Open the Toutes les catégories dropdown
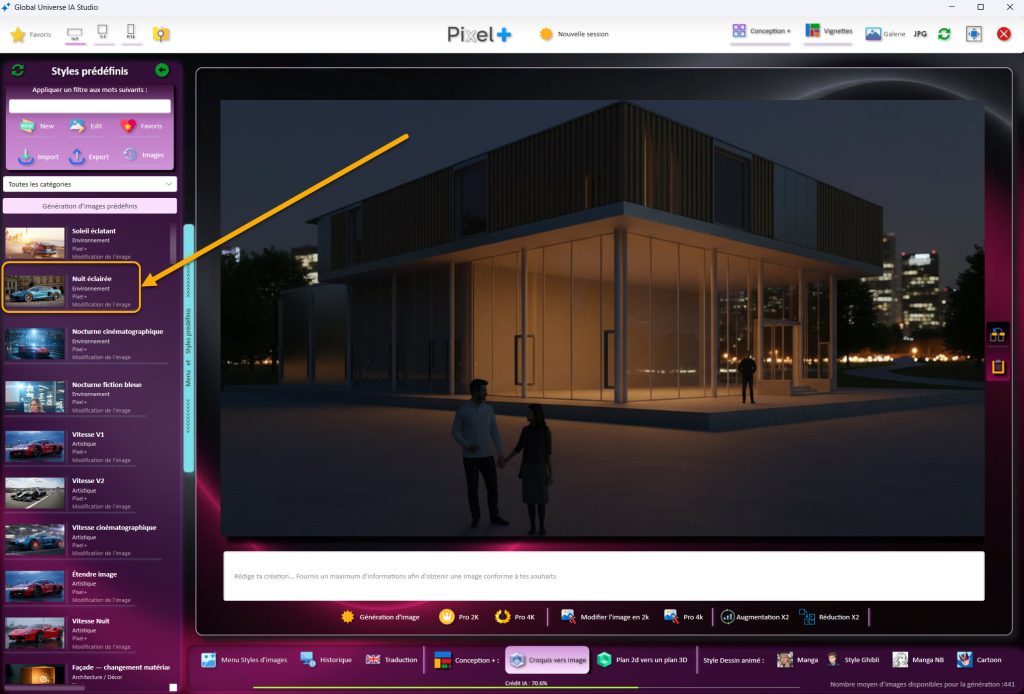 [90, 184]
